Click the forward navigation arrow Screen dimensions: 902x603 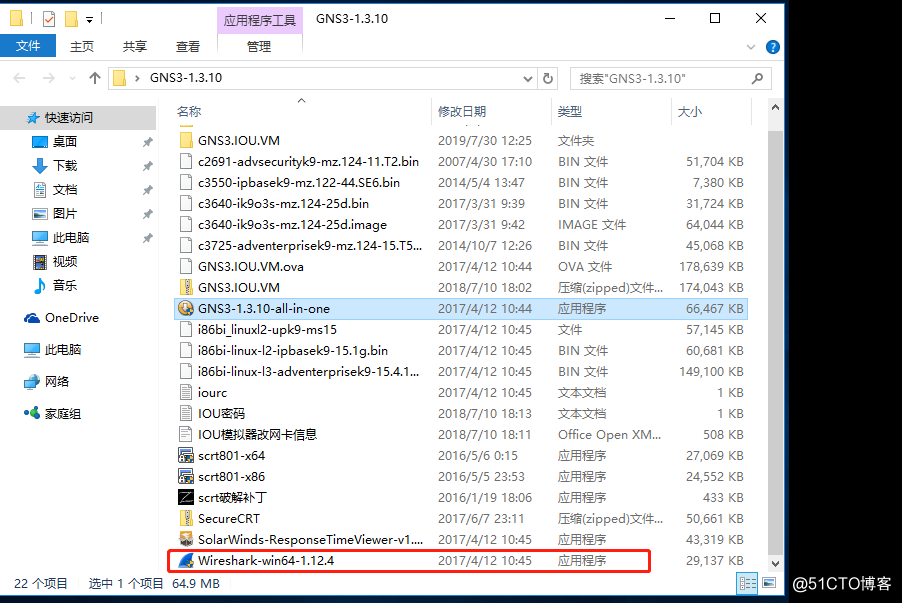pyautogui.click(x=49, y=78)
